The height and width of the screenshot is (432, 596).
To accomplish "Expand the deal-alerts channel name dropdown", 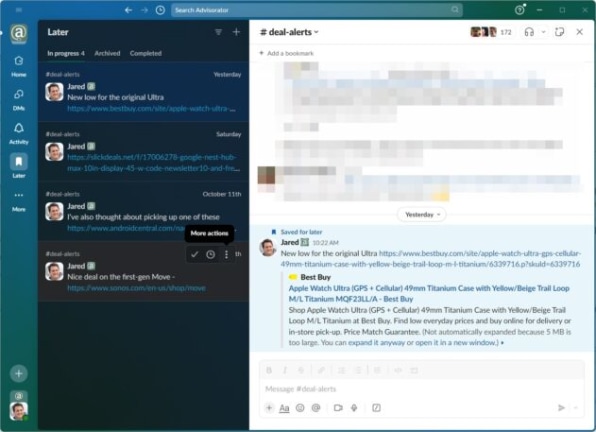I will 289,32.
